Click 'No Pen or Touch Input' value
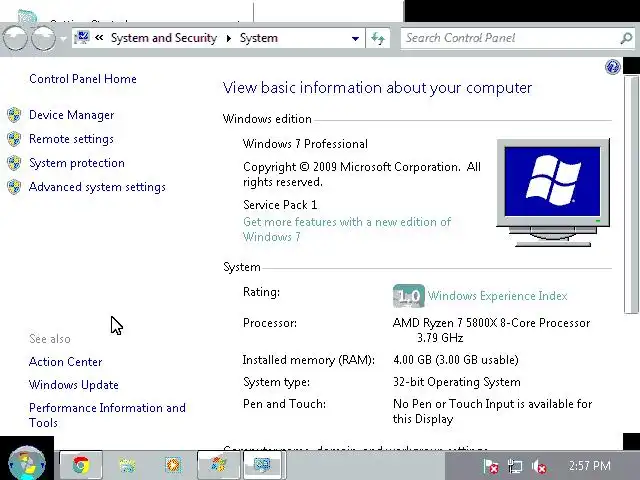This screenshot has width=640, height=480. coord(493,411)
